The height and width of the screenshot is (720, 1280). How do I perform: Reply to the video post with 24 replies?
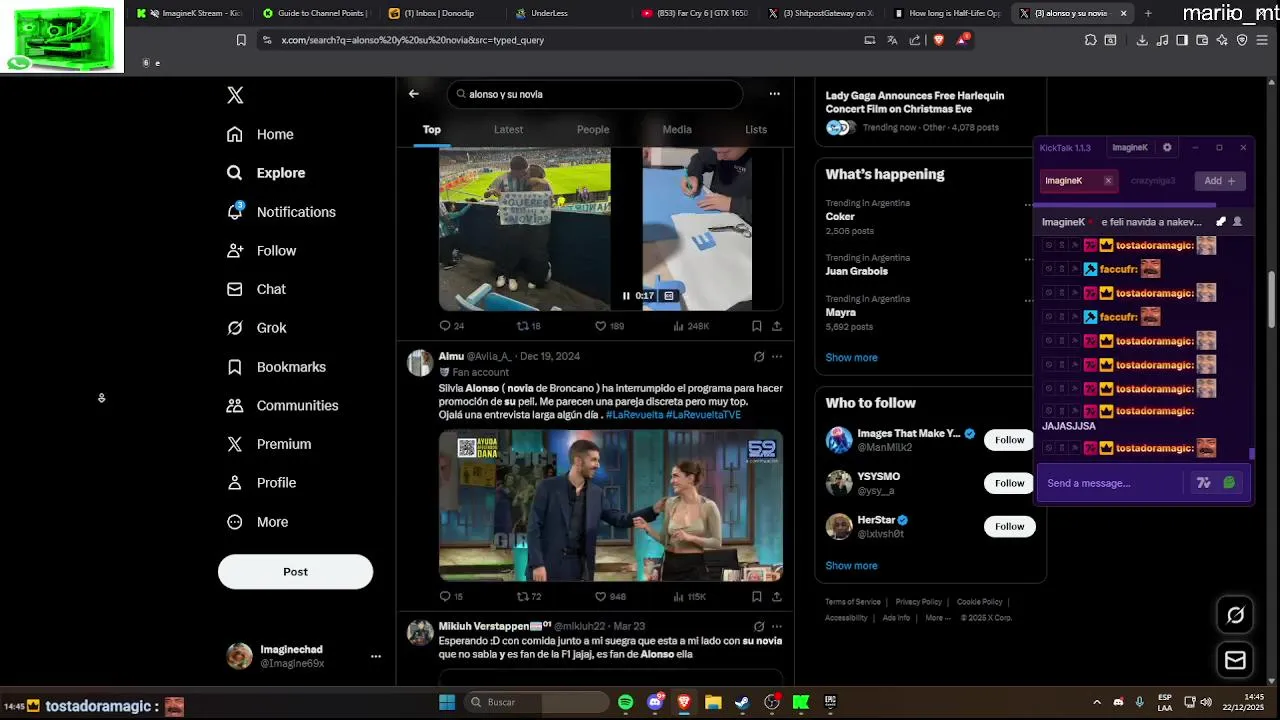point(451,326)
